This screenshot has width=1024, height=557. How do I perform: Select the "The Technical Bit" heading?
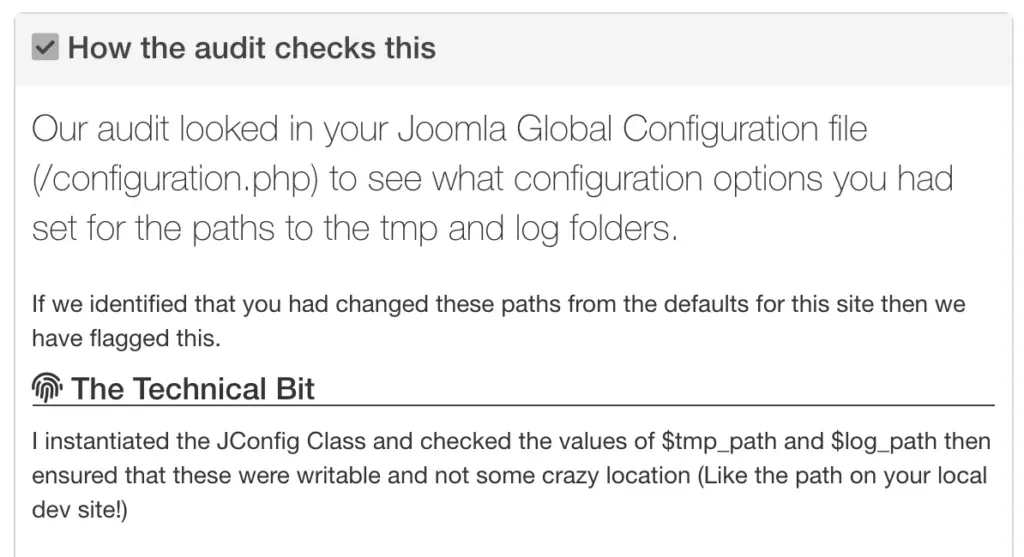193,389
